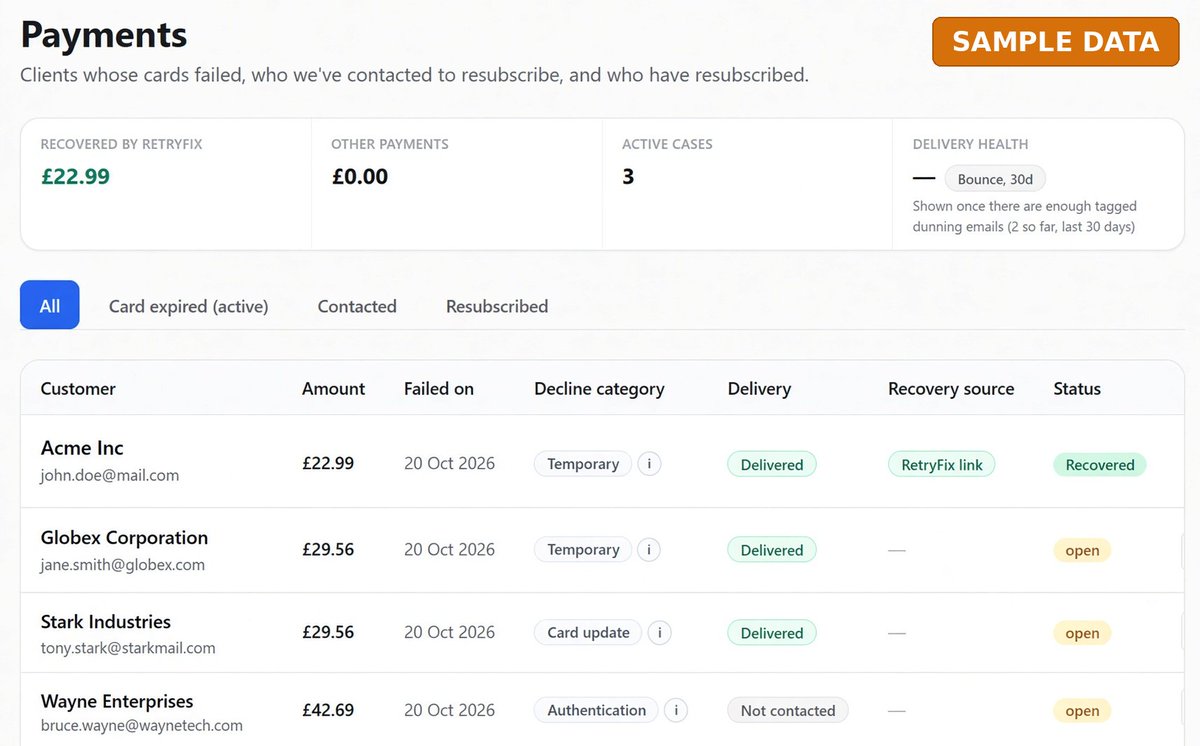Click the £22.99 amount in Acme Inc row

point(328,464)
